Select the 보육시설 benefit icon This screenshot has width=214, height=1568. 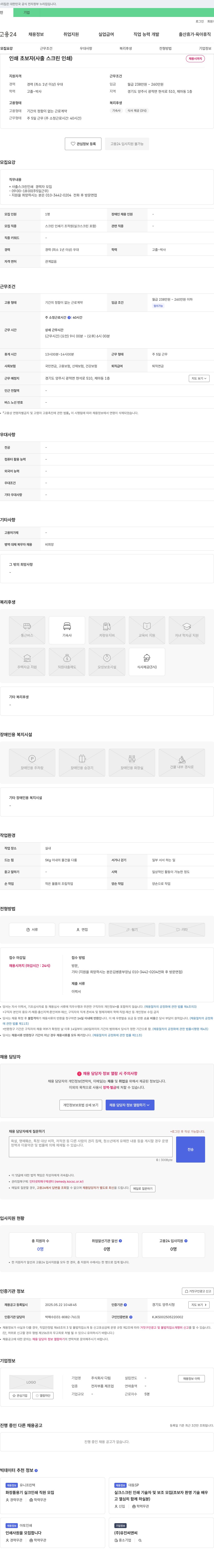coord(107,662)
